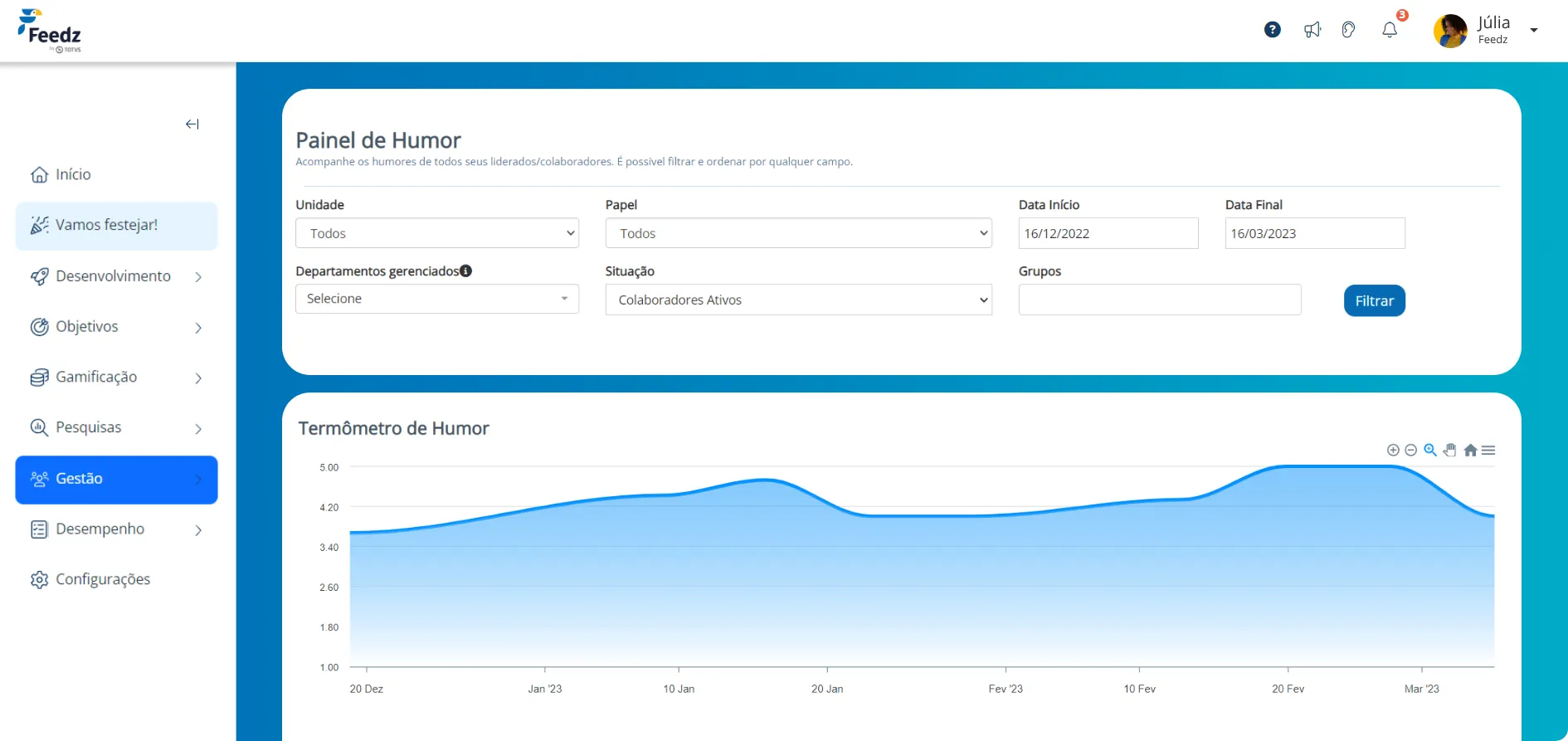Image resolution: width=1568 pixels, height=741 pixels.
Task: Open the help question mark icon
Action: (x=1273, y=30)
